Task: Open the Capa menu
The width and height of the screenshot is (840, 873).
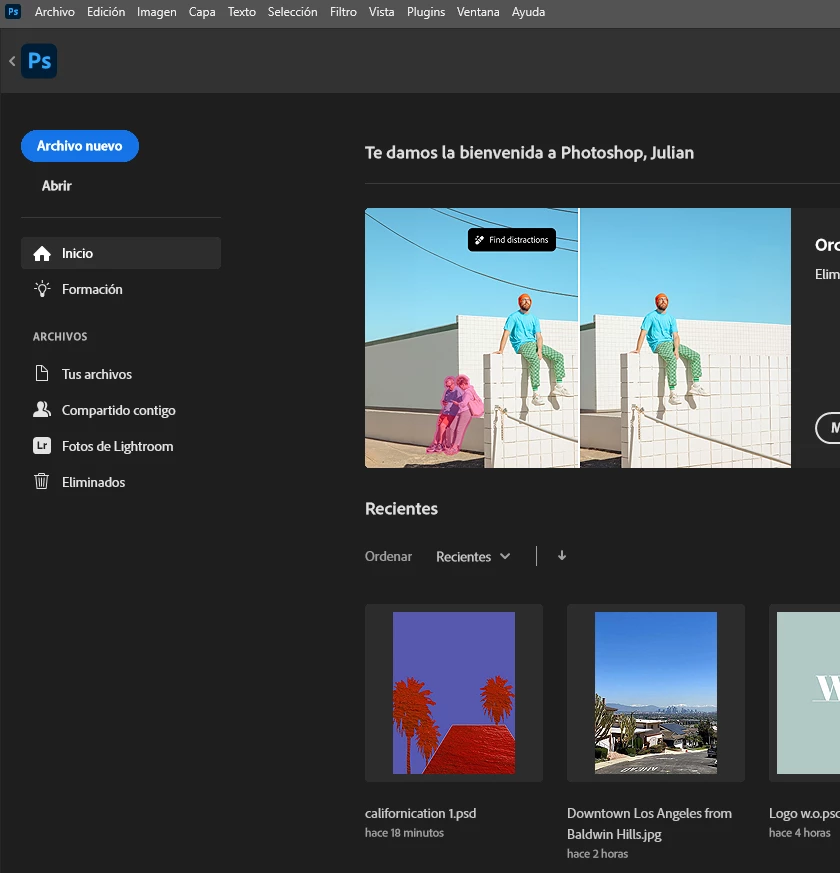Action: point(202,12)
